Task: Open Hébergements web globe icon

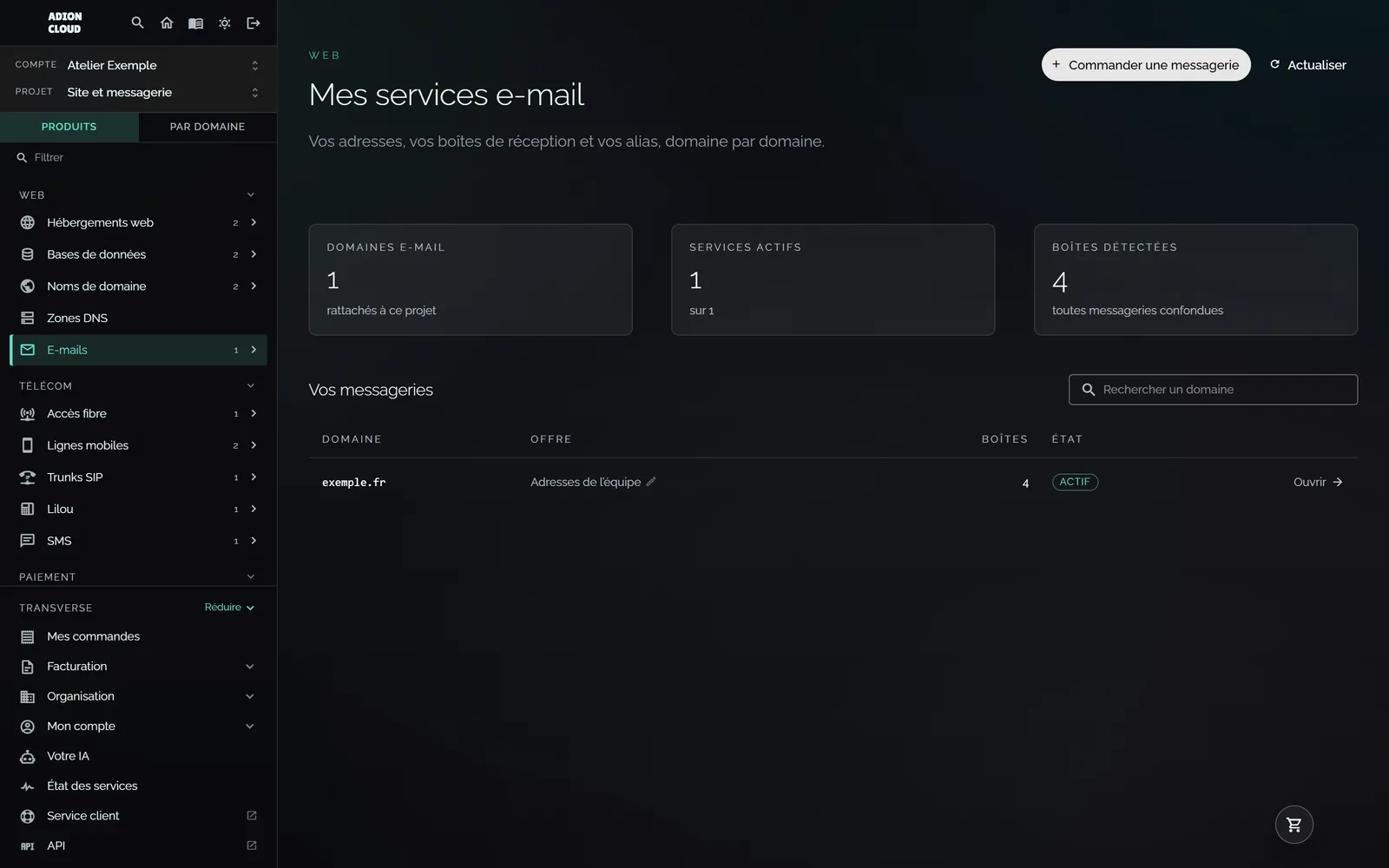Action: point(28,222)
